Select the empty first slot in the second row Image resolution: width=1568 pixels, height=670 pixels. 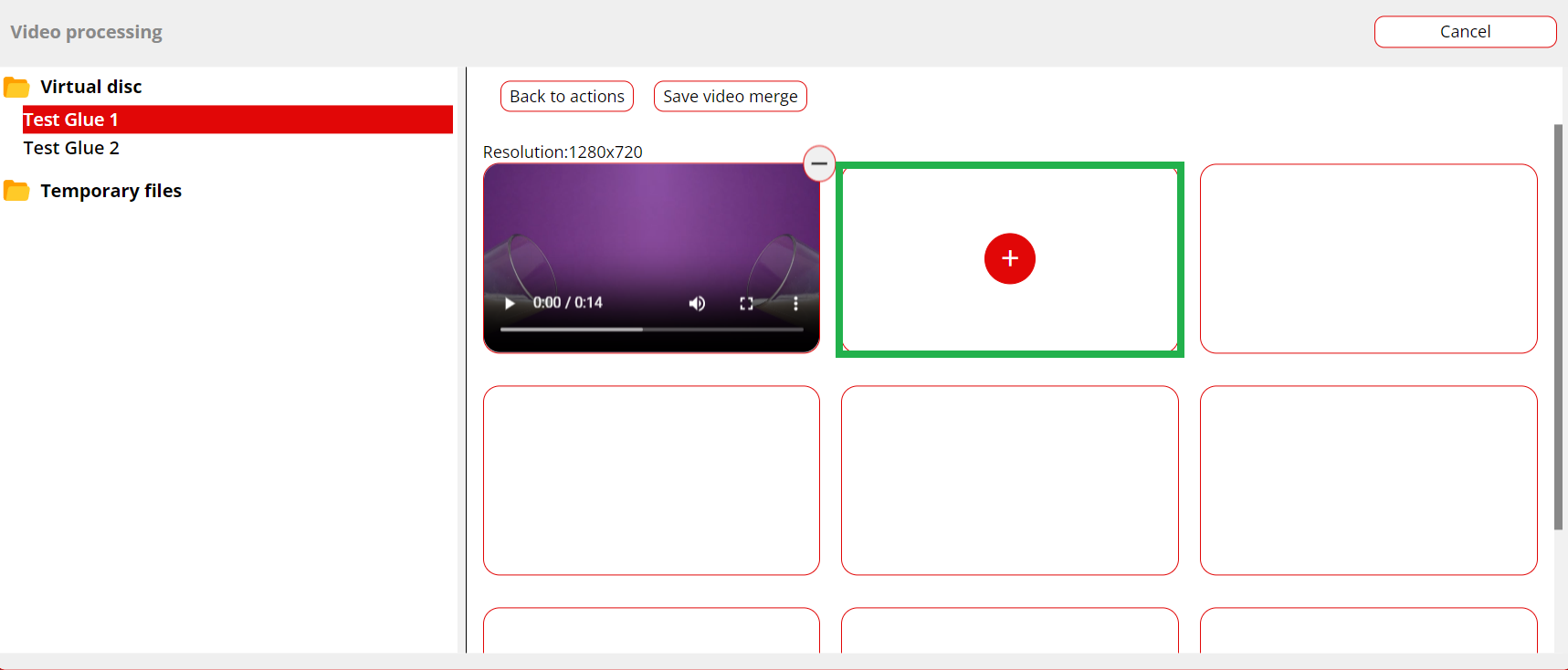(x=651, y=480)
